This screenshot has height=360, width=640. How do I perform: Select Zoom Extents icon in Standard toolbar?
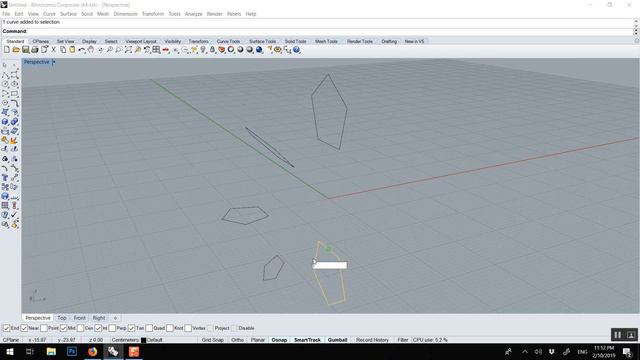click(x=128, y=50)
